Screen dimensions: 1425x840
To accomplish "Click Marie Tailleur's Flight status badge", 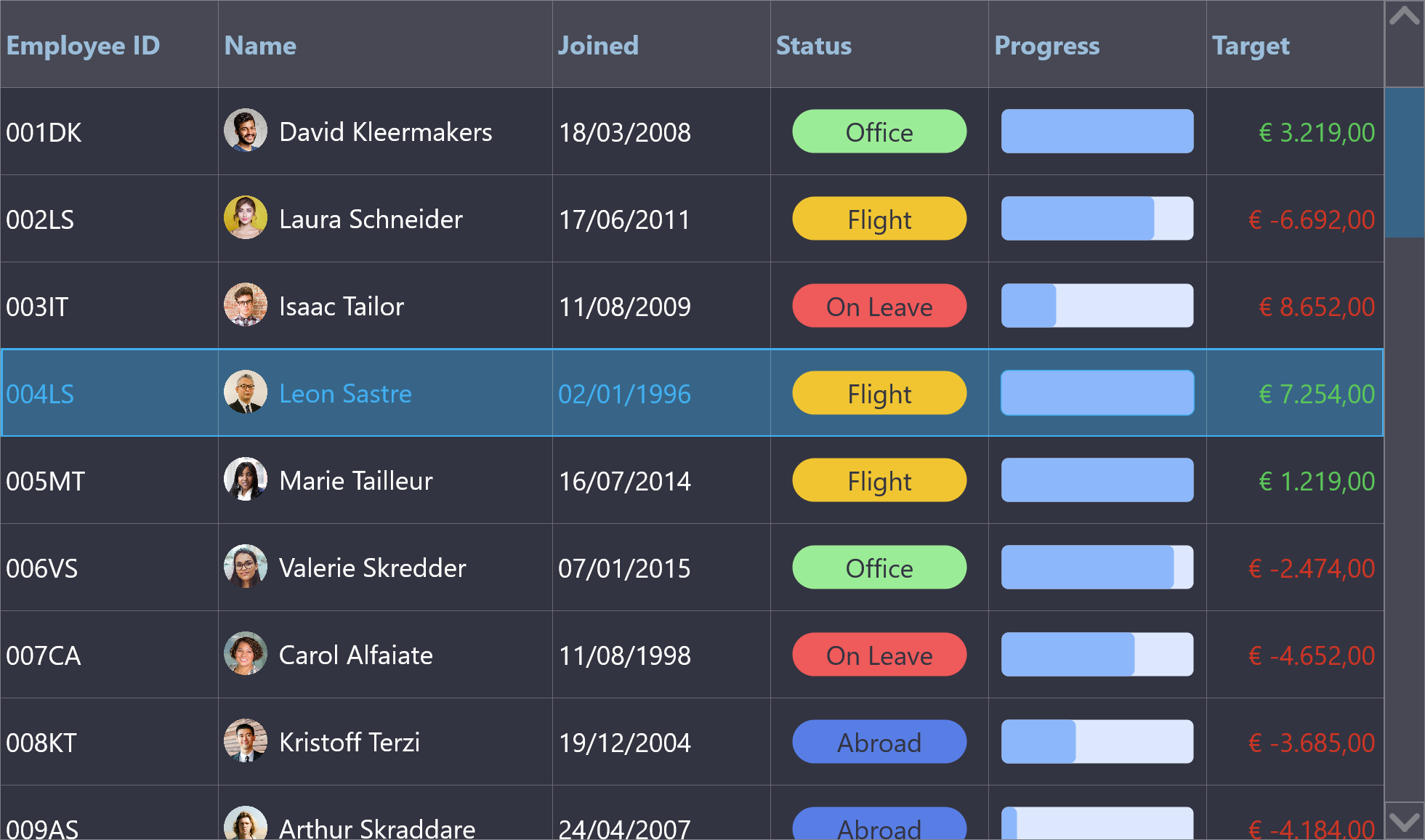I will (879, 480).
